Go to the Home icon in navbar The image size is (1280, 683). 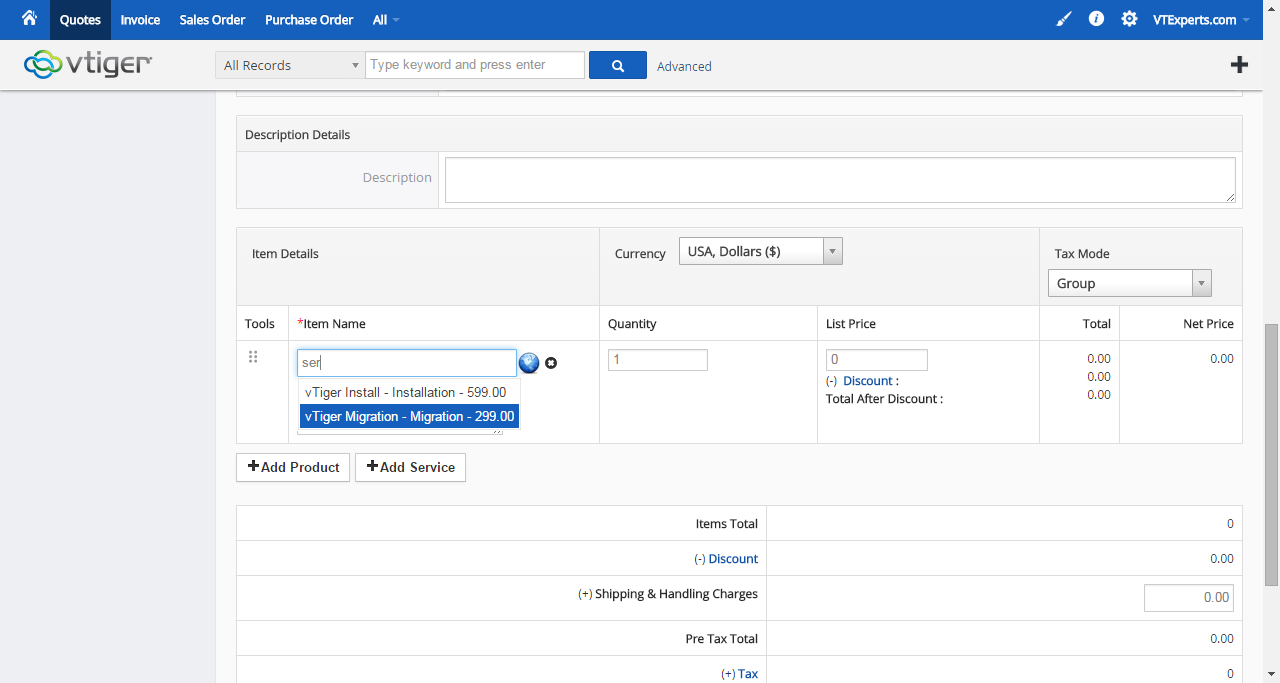29,18
